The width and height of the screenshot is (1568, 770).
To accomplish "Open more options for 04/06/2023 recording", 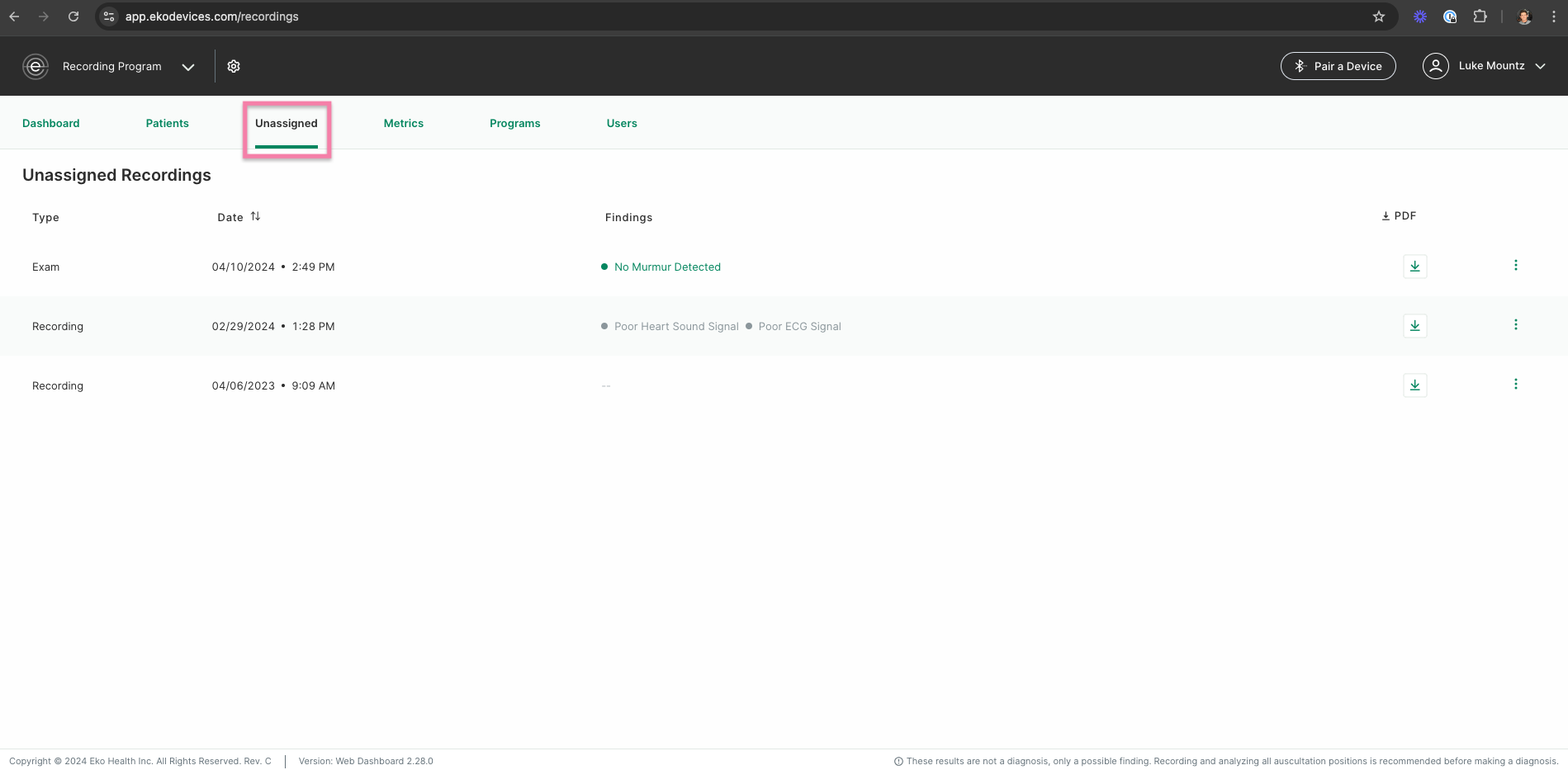I will tap(1516, 384).
